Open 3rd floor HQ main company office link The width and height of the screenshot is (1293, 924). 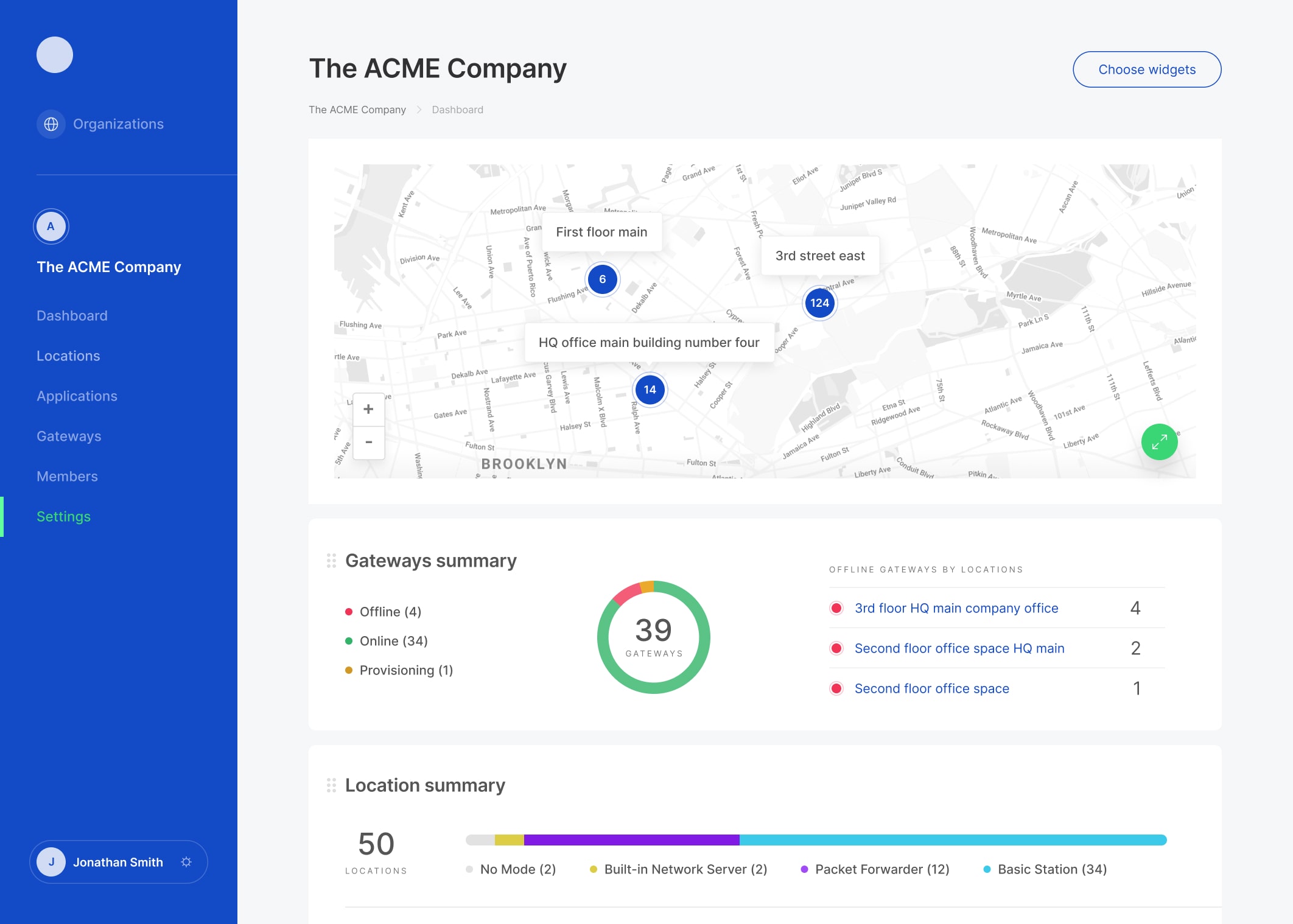coord(956,608)
